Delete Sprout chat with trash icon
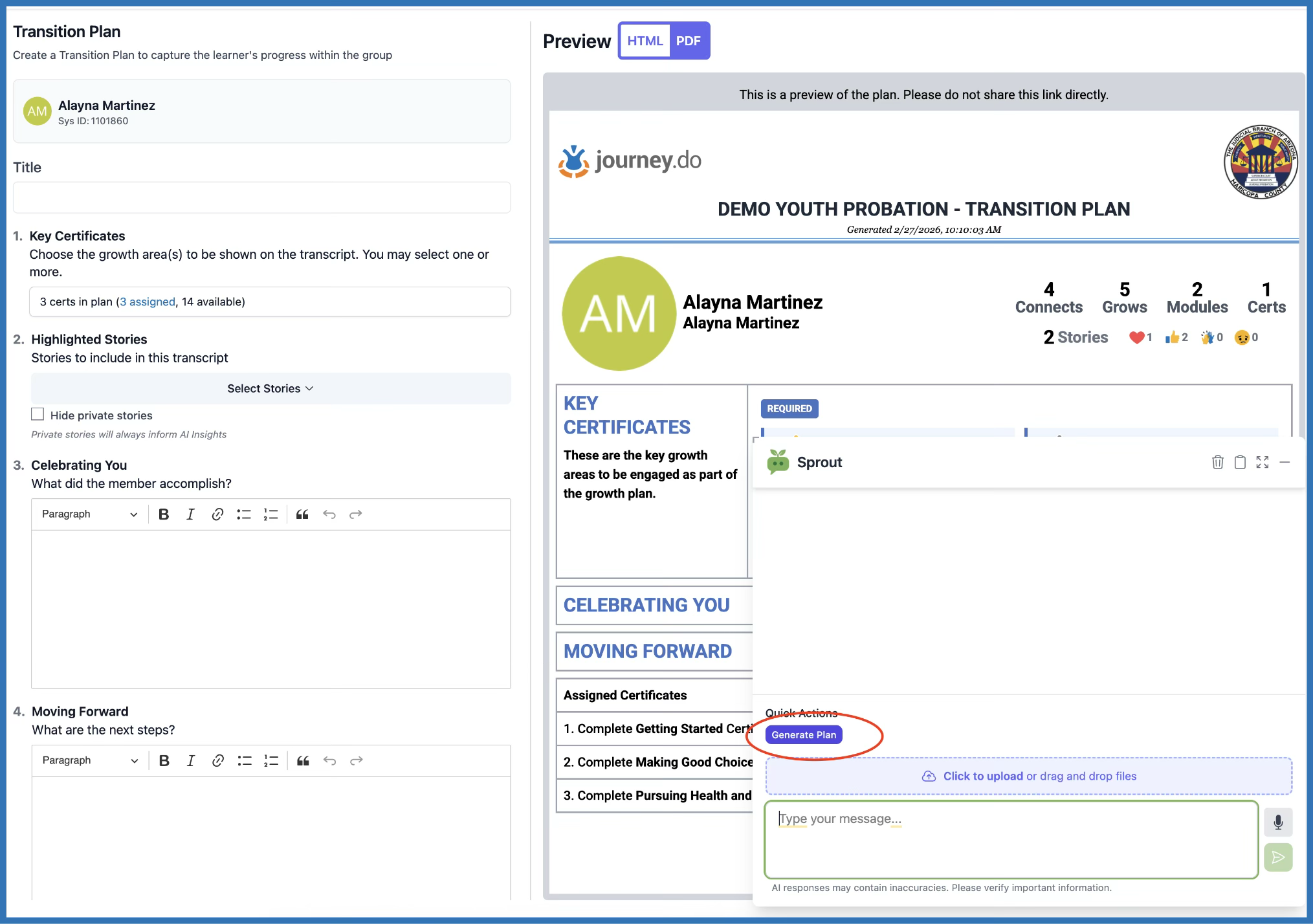Viewport: 1313px width, 924px height. click(1217, 462)
